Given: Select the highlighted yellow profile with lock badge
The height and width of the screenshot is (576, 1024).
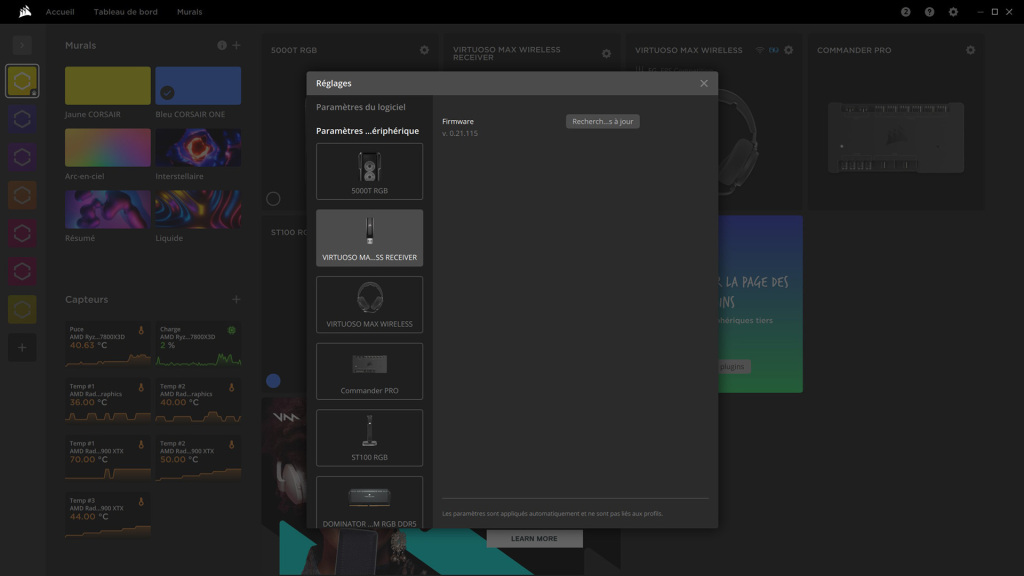Looking at the screenshot, I should coord(22,81).
